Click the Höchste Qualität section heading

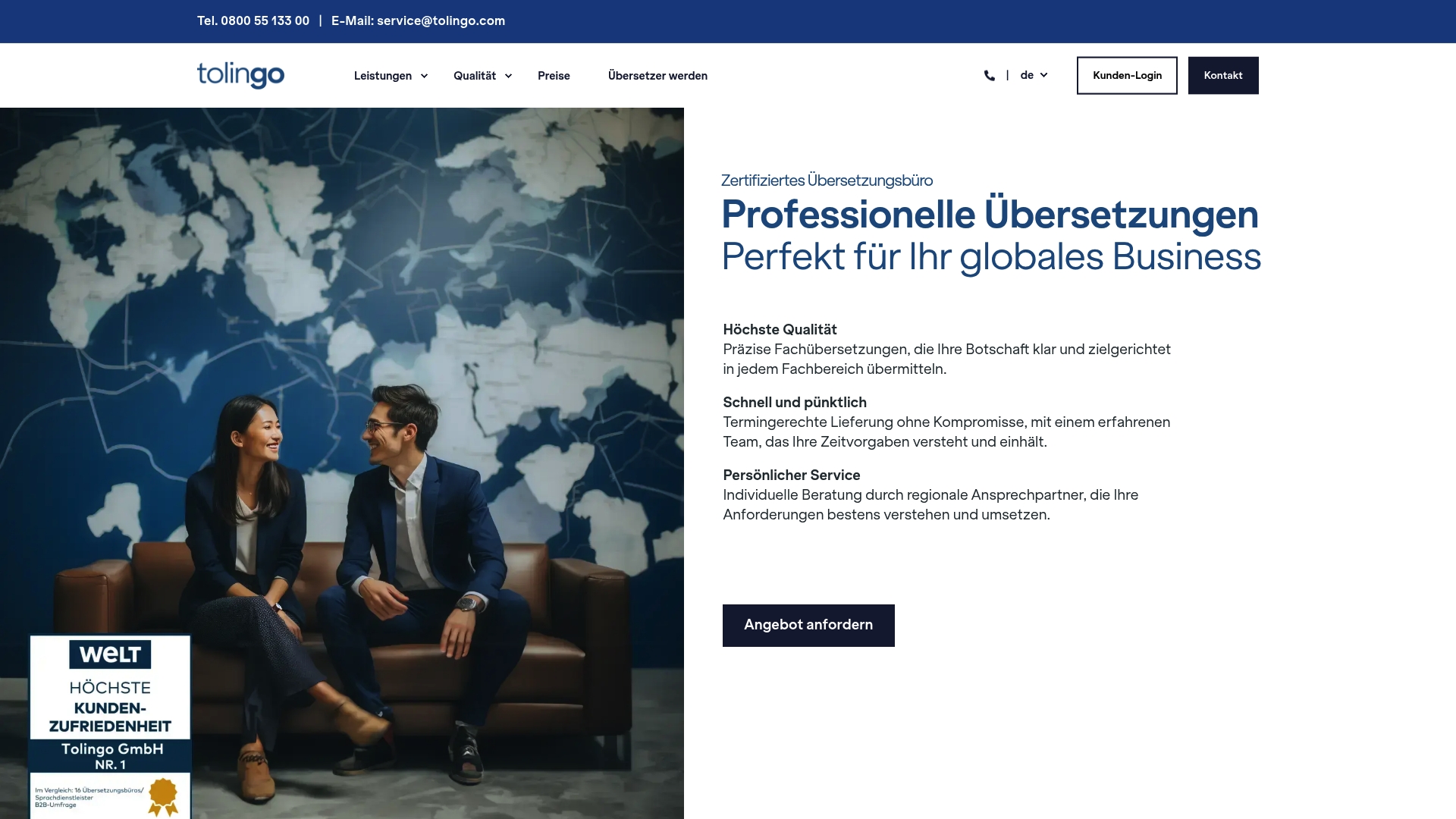point(780,329)
